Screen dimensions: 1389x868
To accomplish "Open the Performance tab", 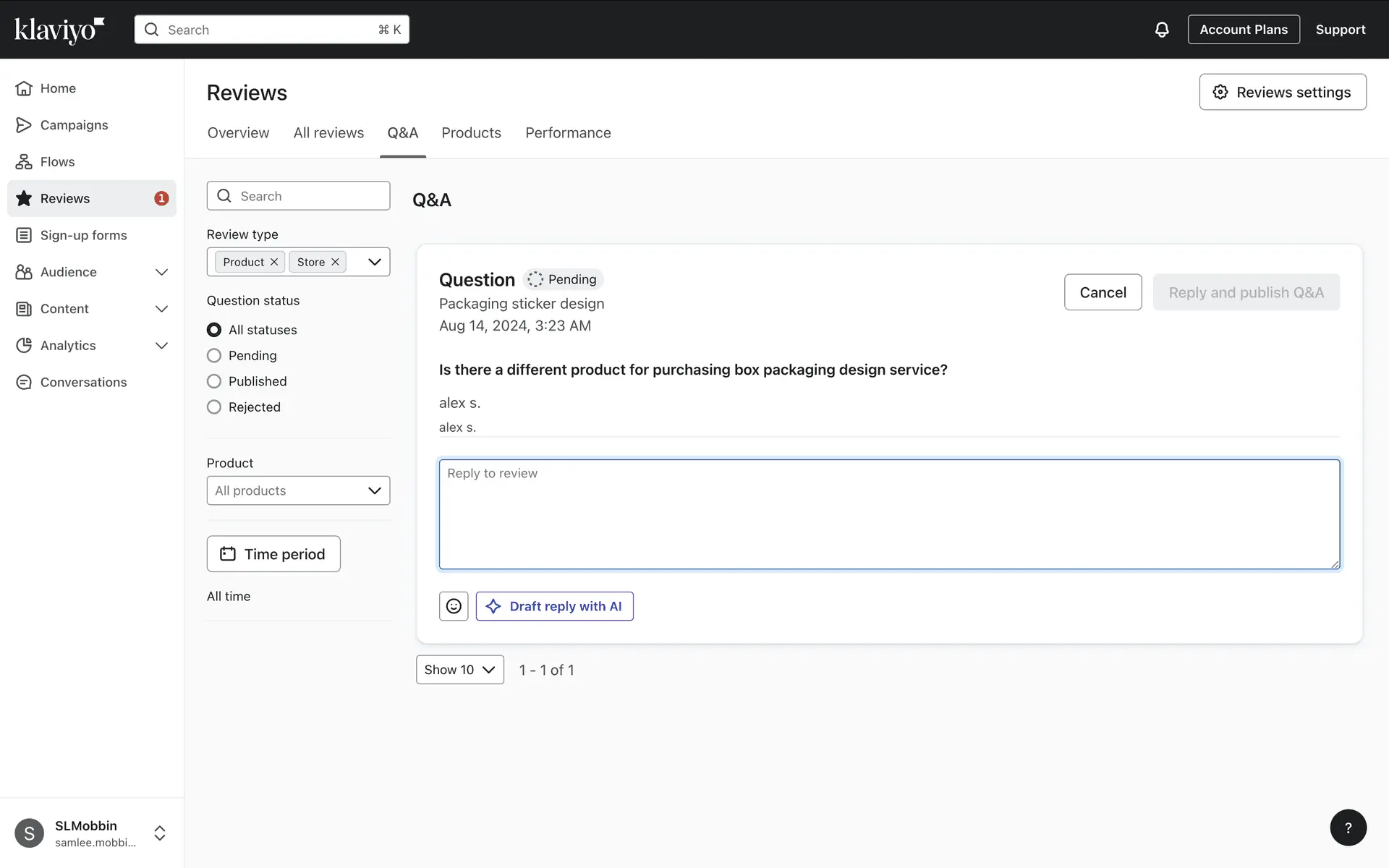I will (568, 133).
